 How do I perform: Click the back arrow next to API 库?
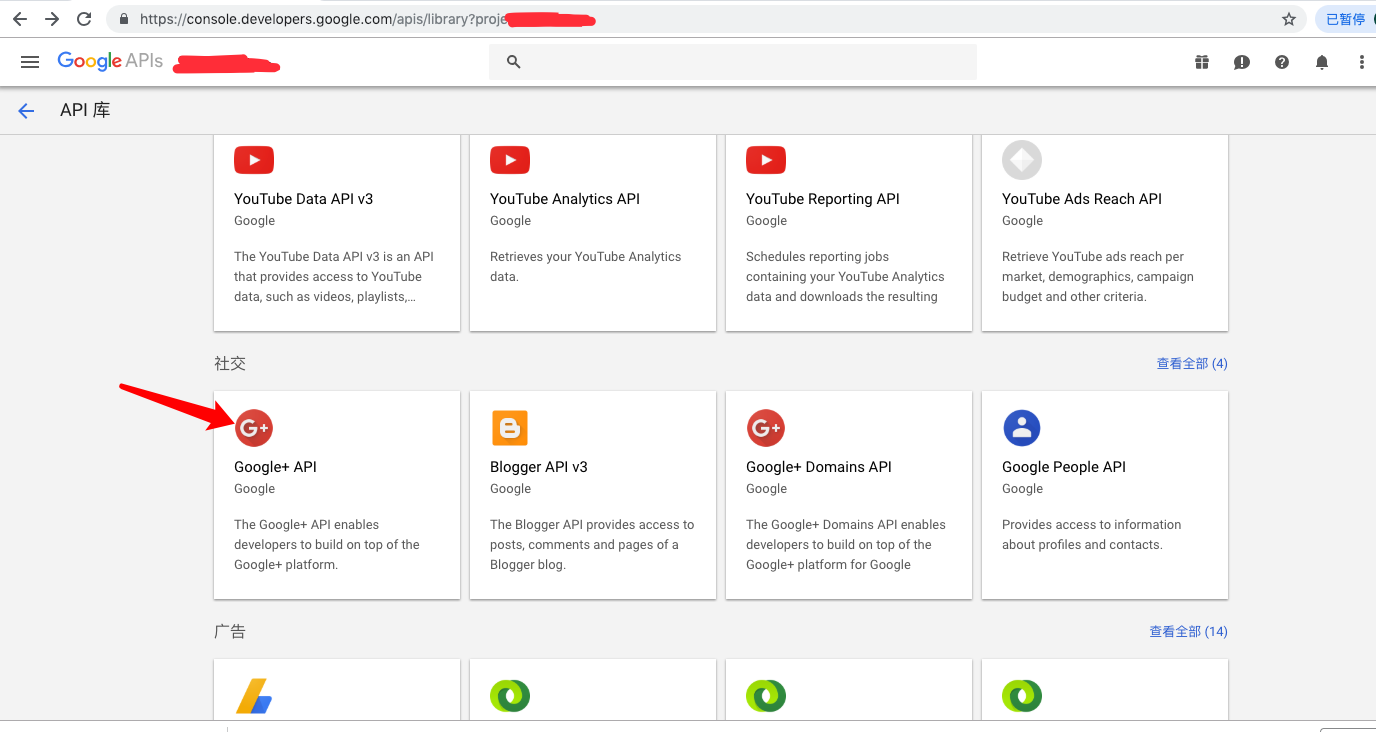(x=25, y=110)
